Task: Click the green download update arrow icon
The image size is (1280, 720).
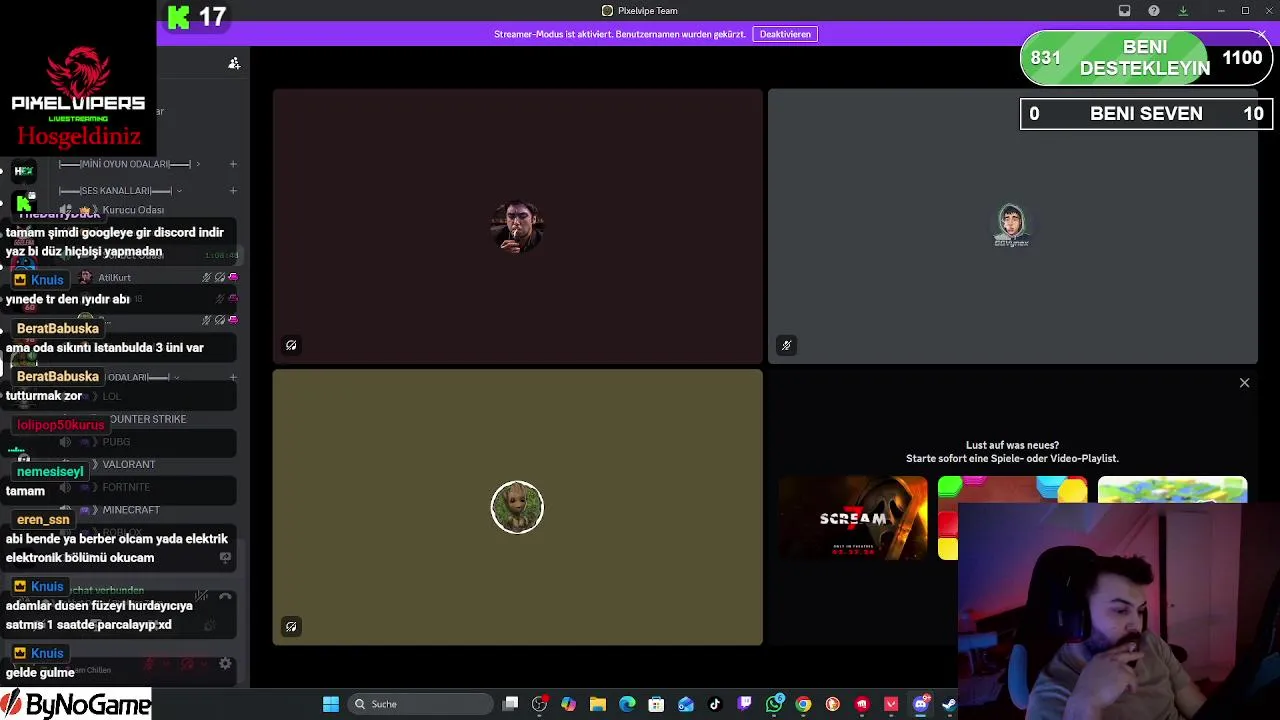Action: click(x=1183, y=11)
